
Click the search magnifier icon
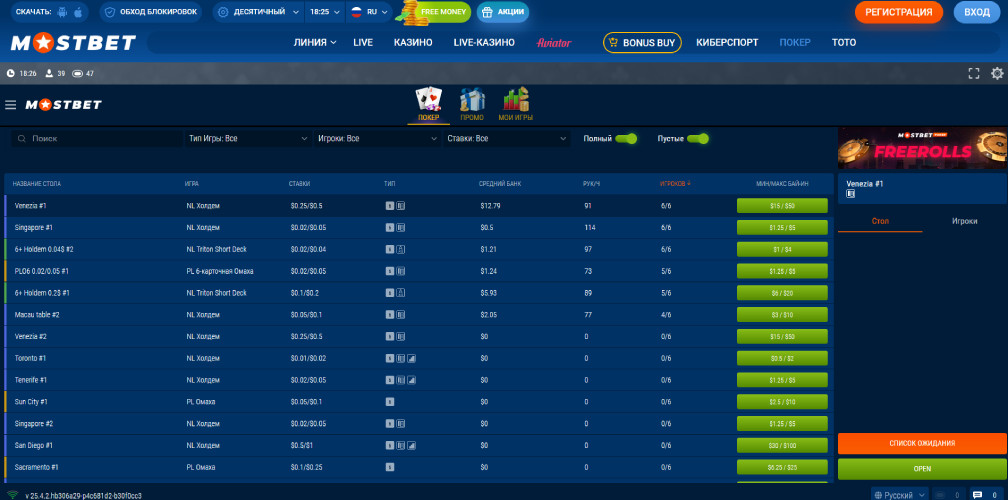(x=22, y=139)
